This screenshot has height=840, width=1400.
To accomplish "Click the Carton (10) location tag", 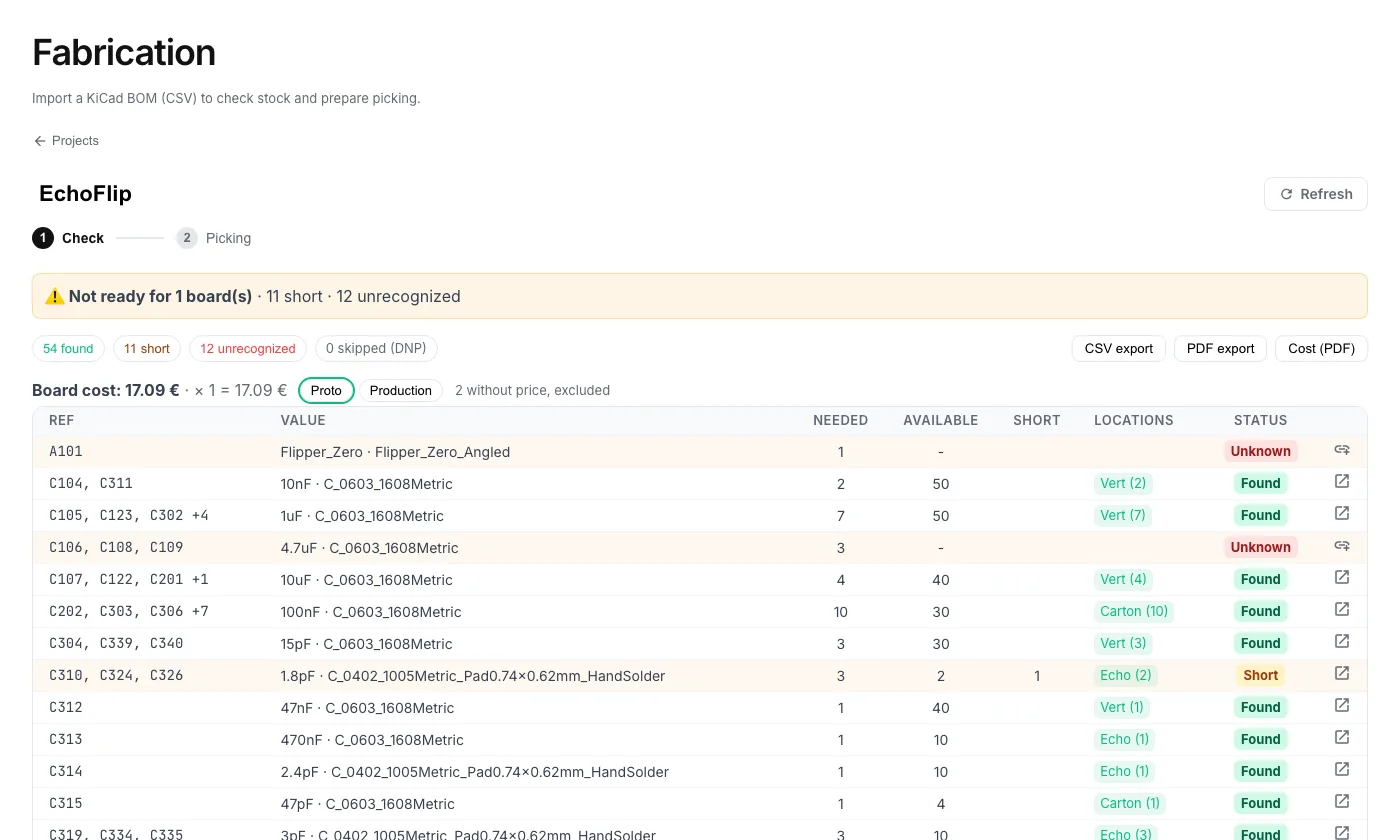I will (x=1134, y=611).
